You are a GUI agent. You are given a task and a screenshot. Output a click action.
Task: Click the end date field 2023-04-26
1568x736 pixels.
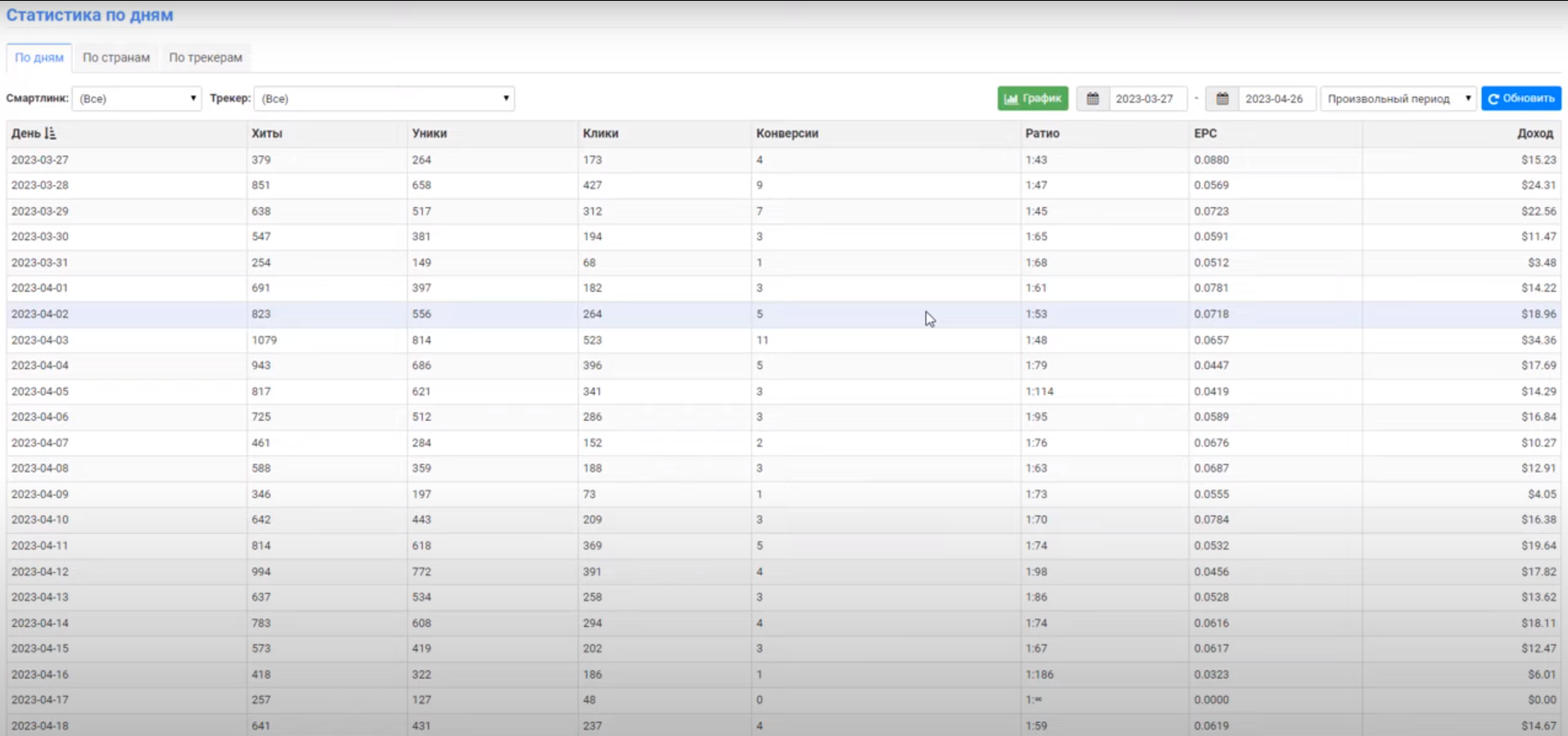coord(1277,98)
